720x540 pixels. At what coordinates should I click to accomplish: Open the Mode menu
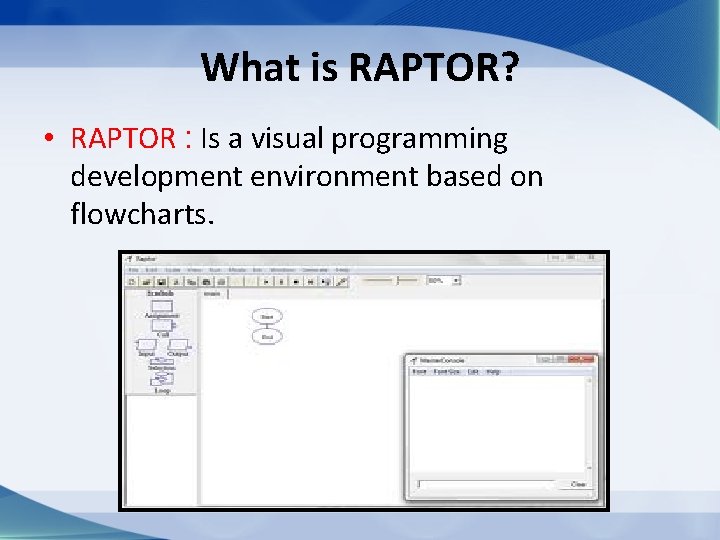click(x=237, y=270)
